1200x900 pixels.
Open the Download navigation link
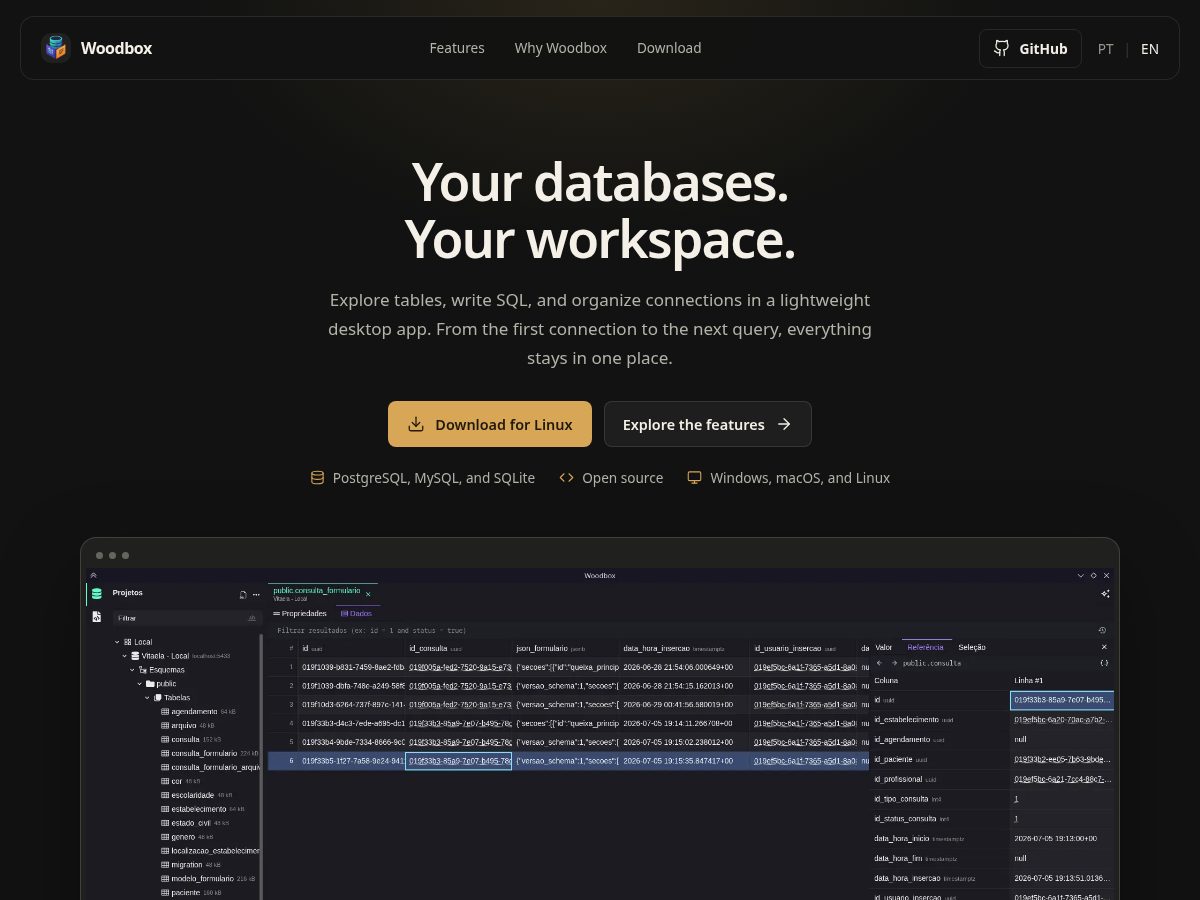tap(669, 48)
